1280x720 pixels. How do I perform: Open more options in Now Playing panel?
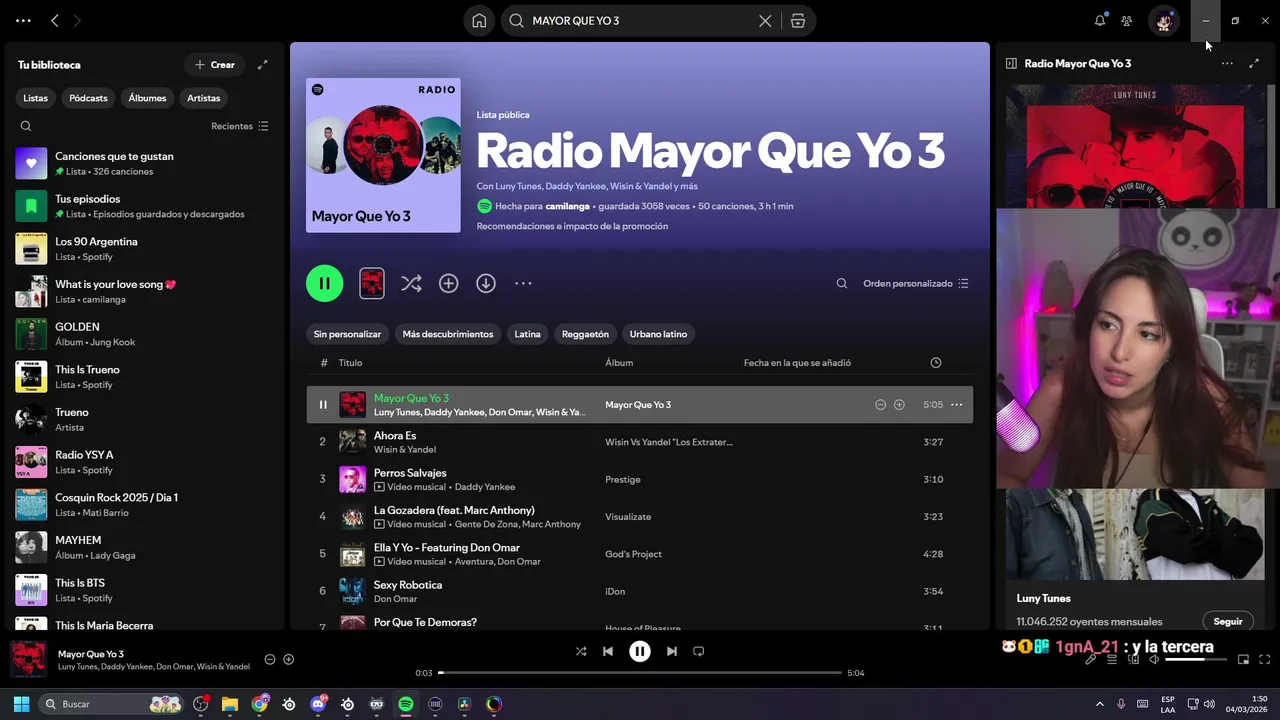tap(1227, 63)
